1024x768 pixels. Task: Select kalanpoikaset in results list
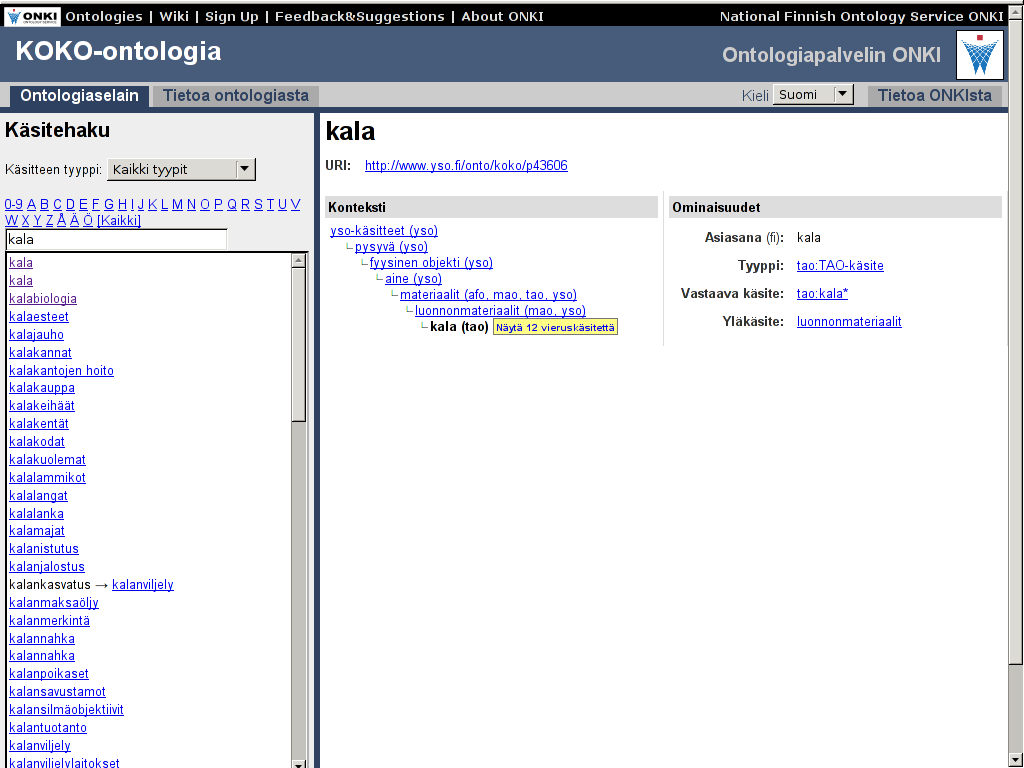pyautogui.click(x=49, y=673)
